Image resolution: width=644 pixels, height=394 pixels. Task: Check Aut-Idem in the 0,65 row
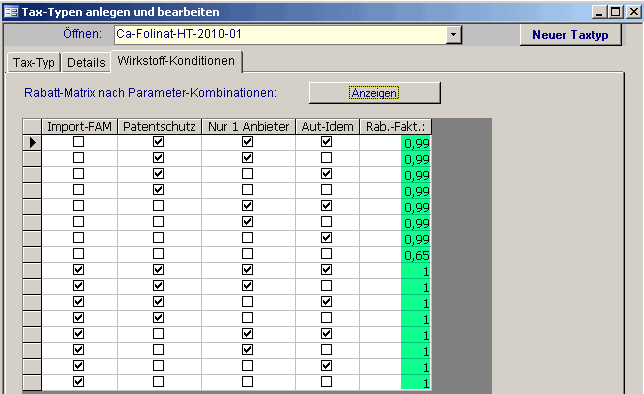(x=327, y=254)
